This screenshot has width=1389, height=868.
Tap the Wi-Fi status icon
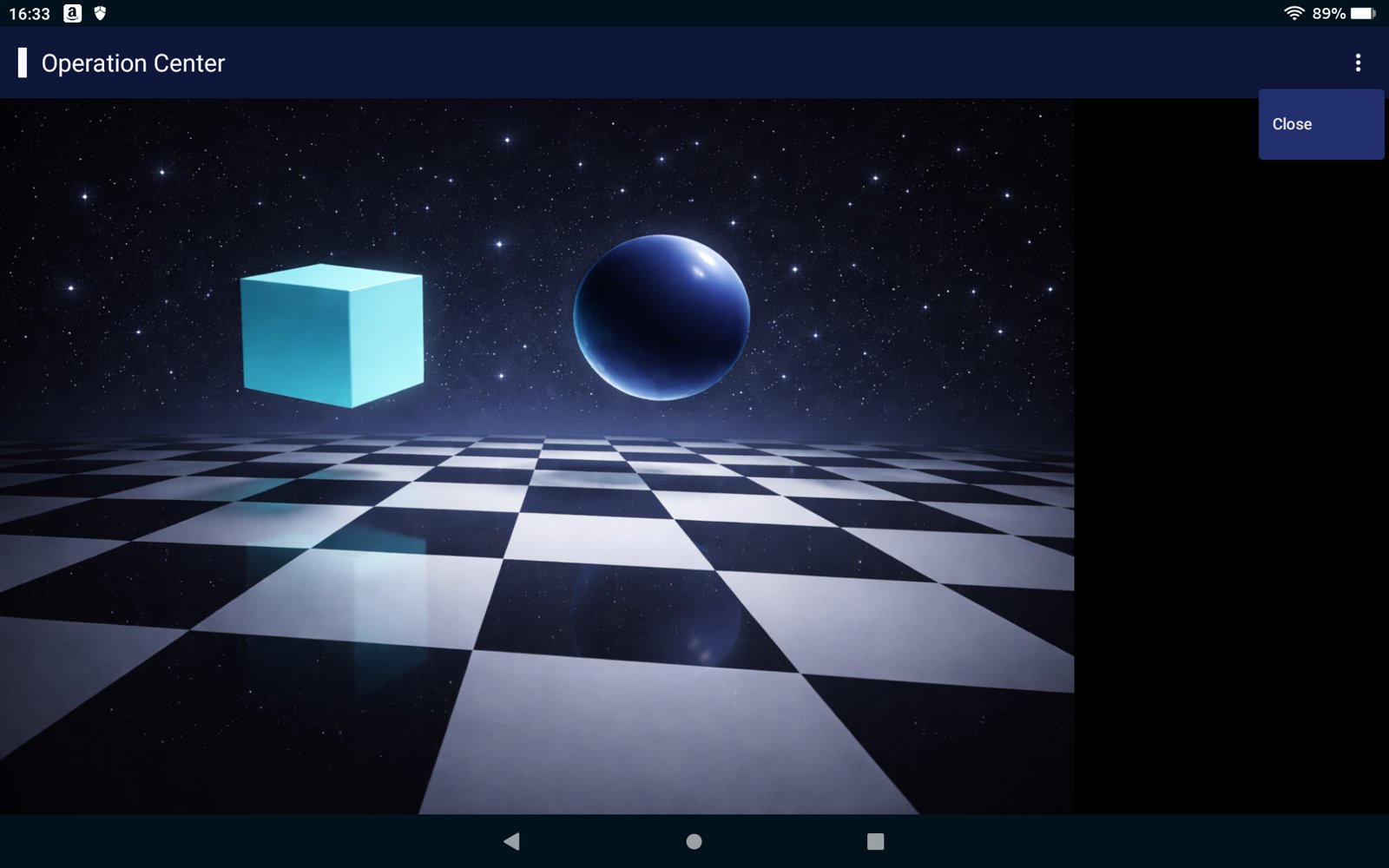1294,13
